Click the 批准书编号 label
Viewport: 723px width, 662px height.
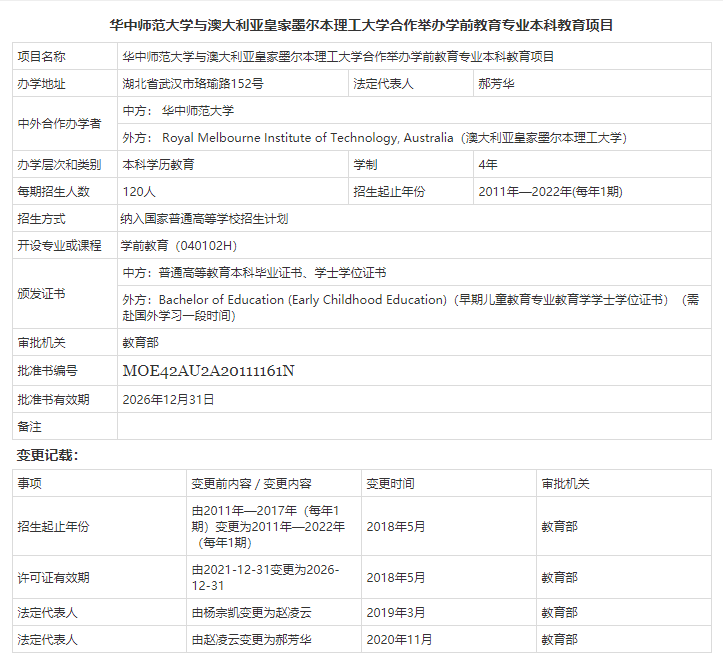[47, 371]
